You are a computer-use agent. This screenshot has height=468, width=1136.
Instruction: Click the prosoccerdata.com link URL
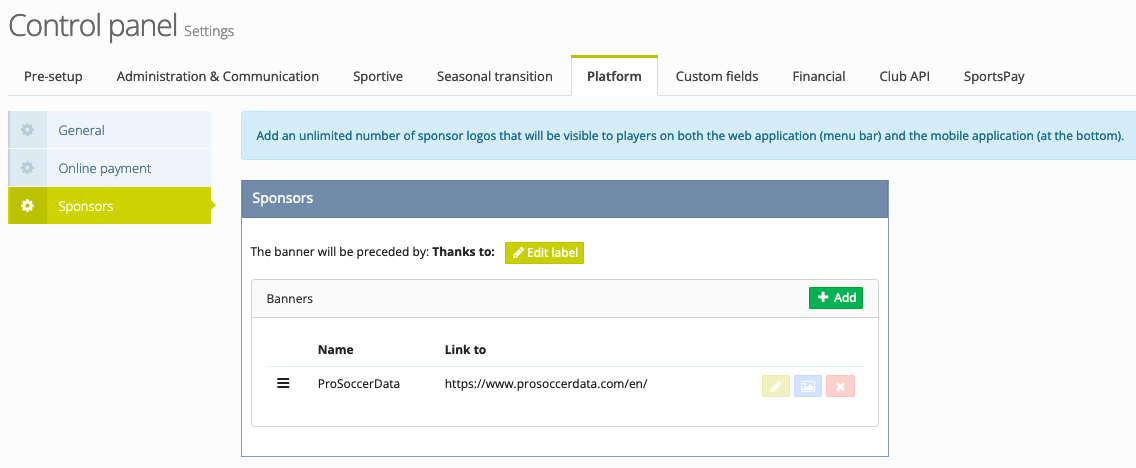[546, 384]
